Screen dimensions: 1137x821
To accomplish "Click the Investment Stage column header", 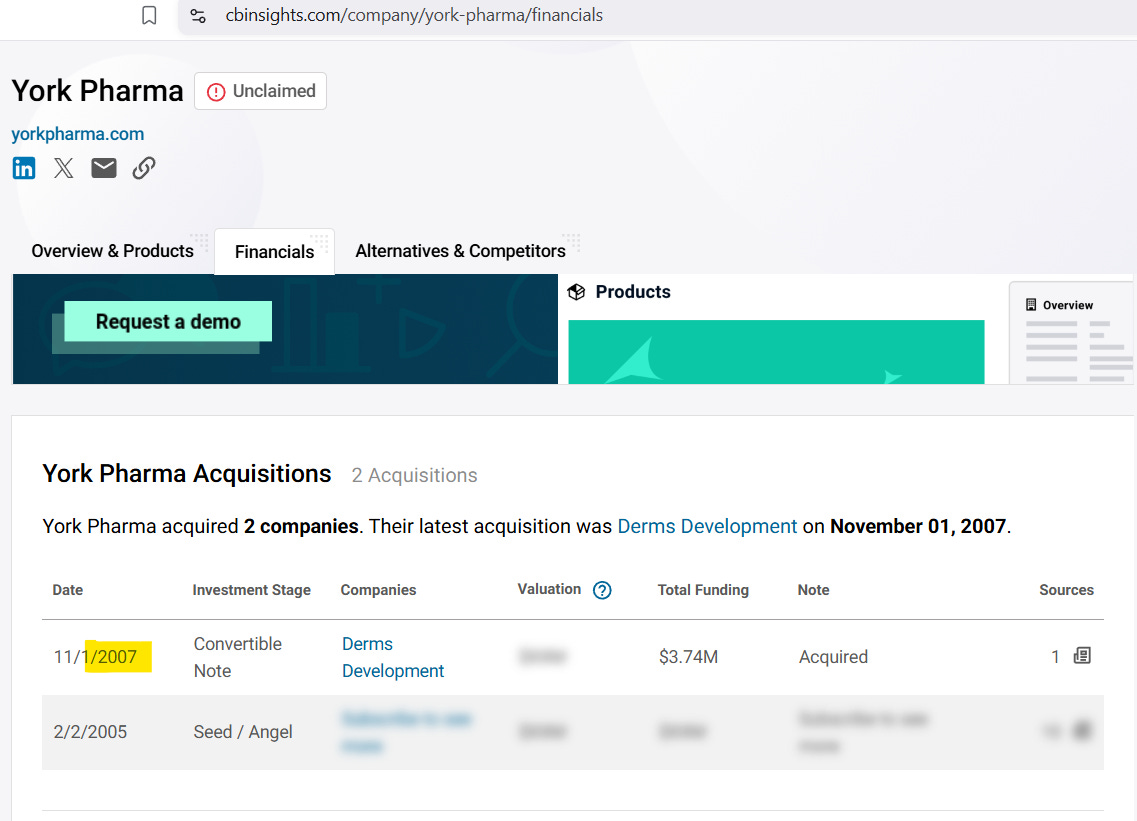I will (252, 590).
